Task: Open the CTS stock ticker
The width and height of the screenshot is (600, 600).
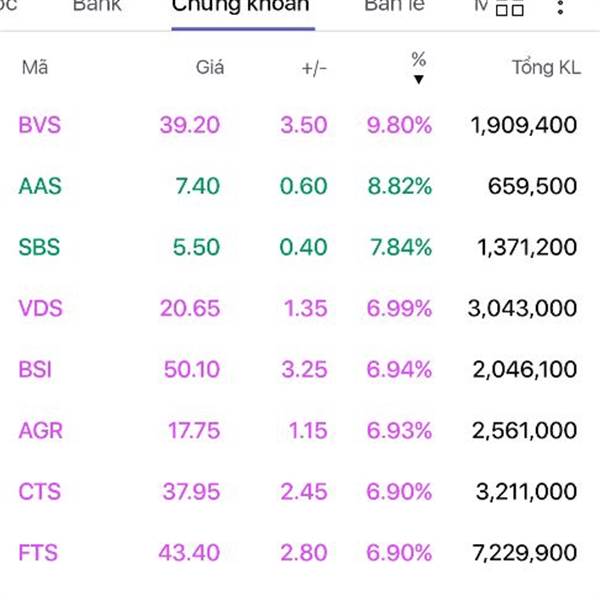Action: pos(39,492)
